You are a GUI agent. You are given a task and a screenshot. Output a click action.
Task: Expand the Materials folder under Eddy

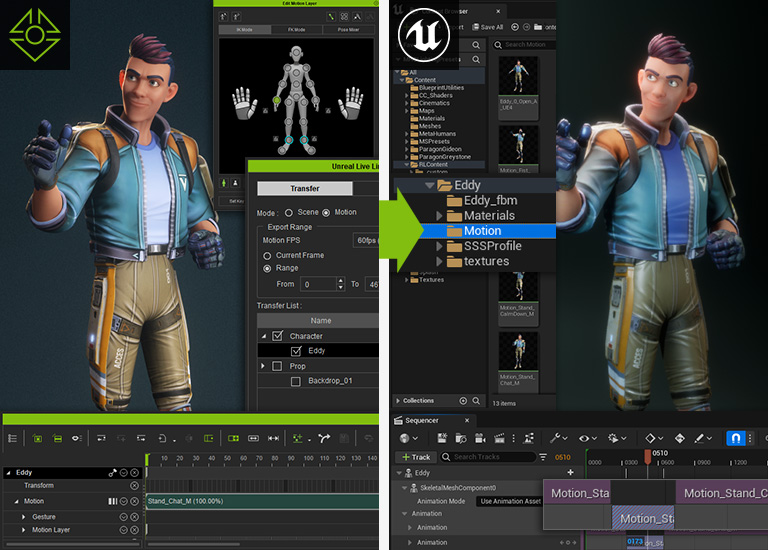point(439,216)
